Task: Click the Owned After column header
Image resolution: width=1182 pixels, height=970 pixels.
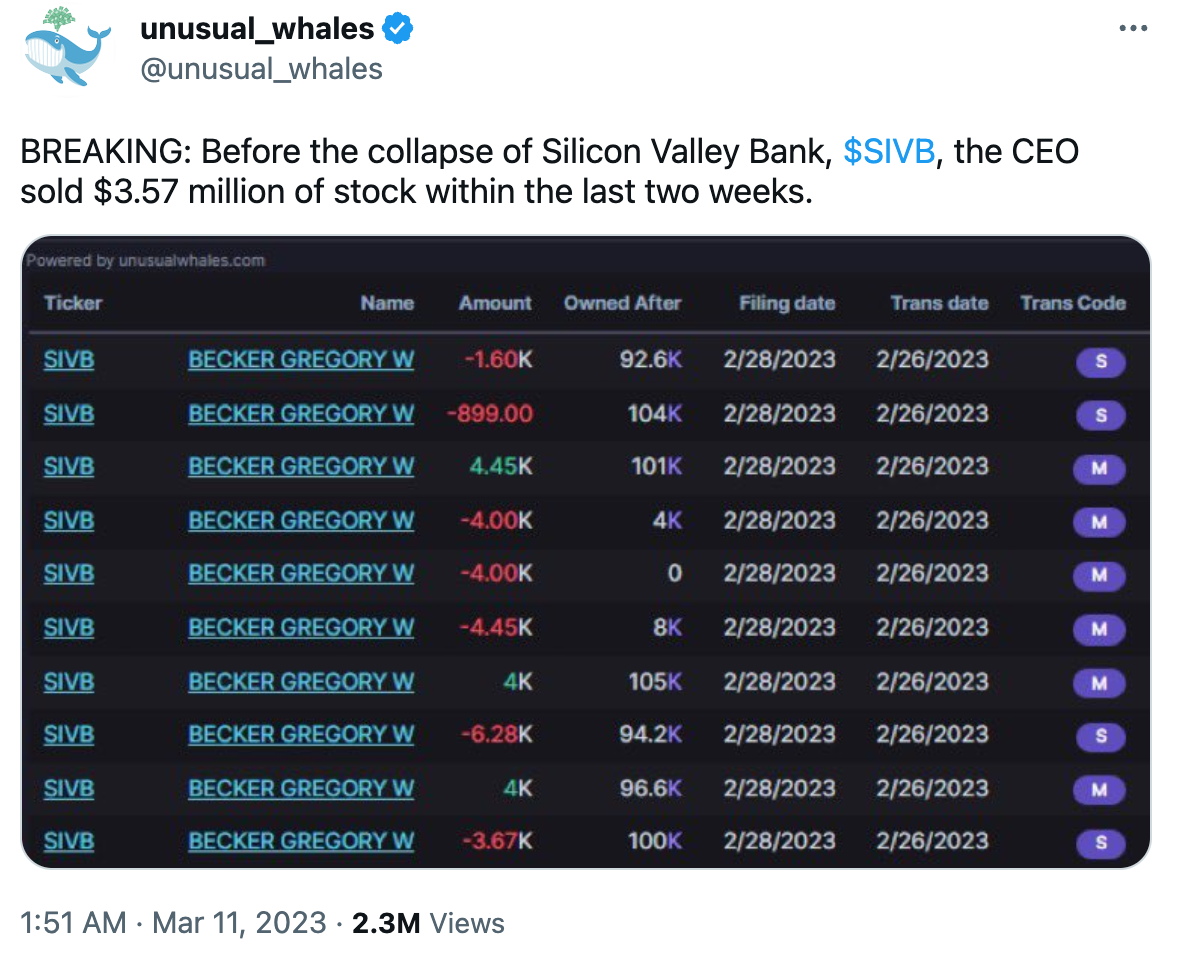Action: [623, 303]
